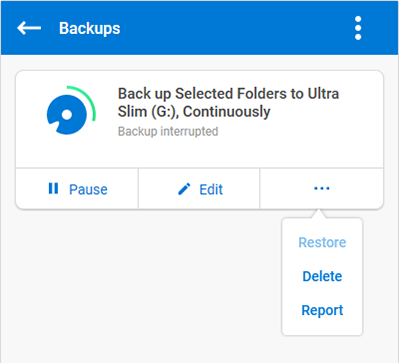This screenshot has height=363, width=399.
Task: Open the vertical three-dot menu in header
Action: [x=358, y=28]
